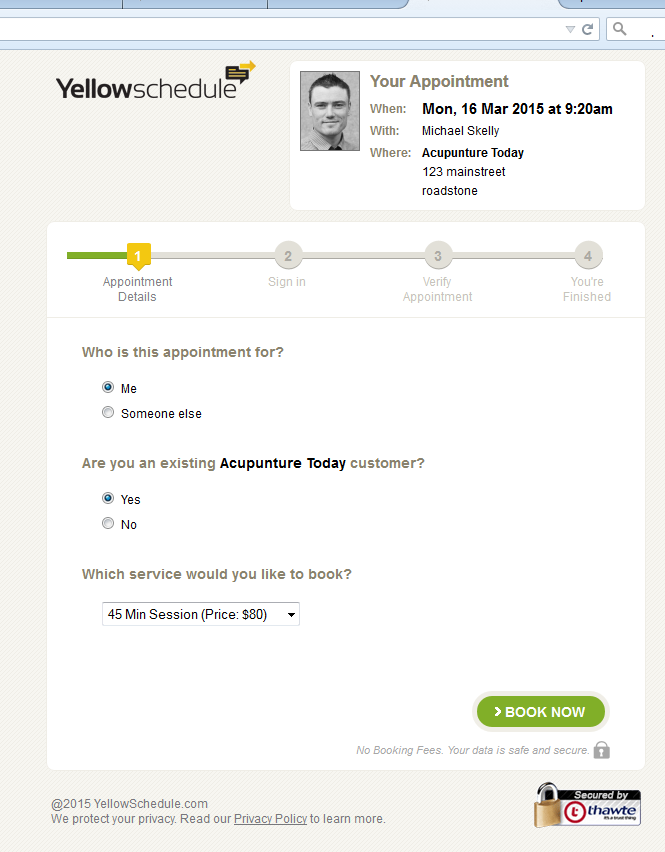665x852 pixels.
Task: Choose 'Someone else' for the appointment
Action: [x=108, y=412]
